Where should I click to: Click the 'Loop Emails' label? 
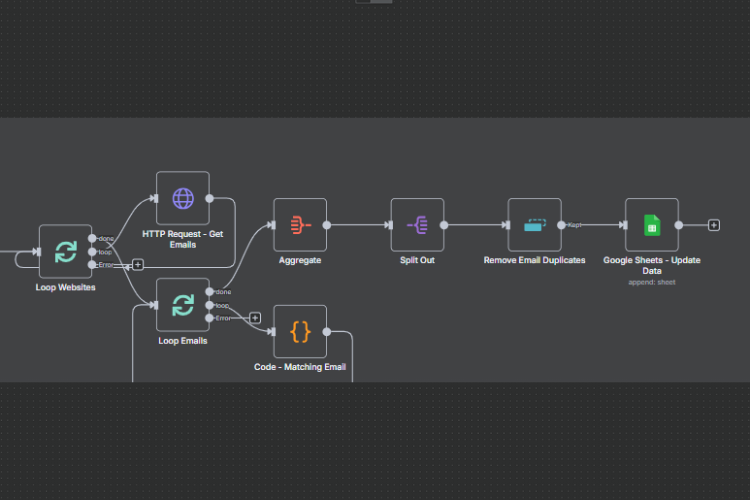pyautogui.click(x=183, y=341)
